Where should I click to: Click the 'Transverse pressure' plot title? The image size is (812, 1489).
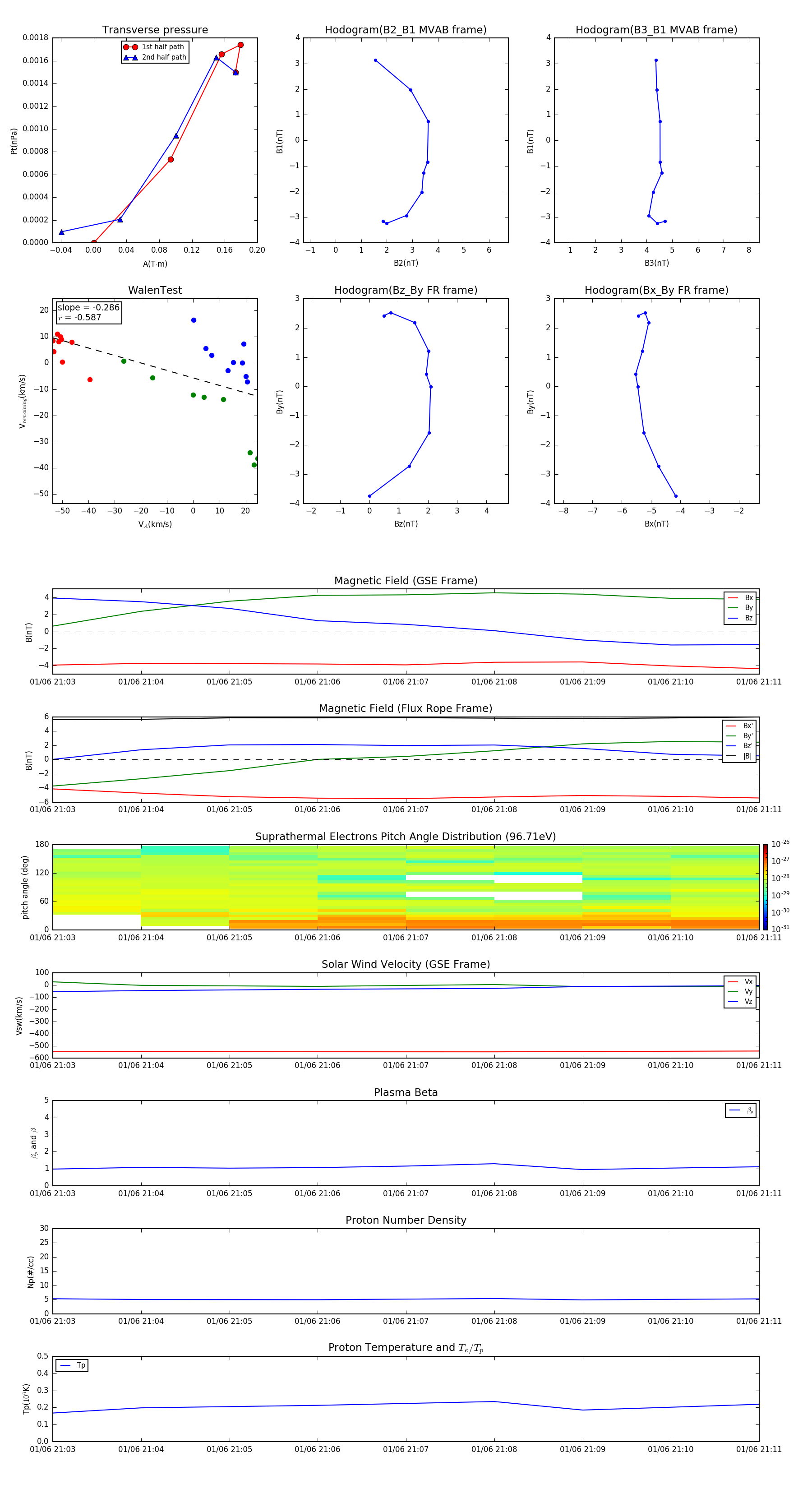pos(155,30)
